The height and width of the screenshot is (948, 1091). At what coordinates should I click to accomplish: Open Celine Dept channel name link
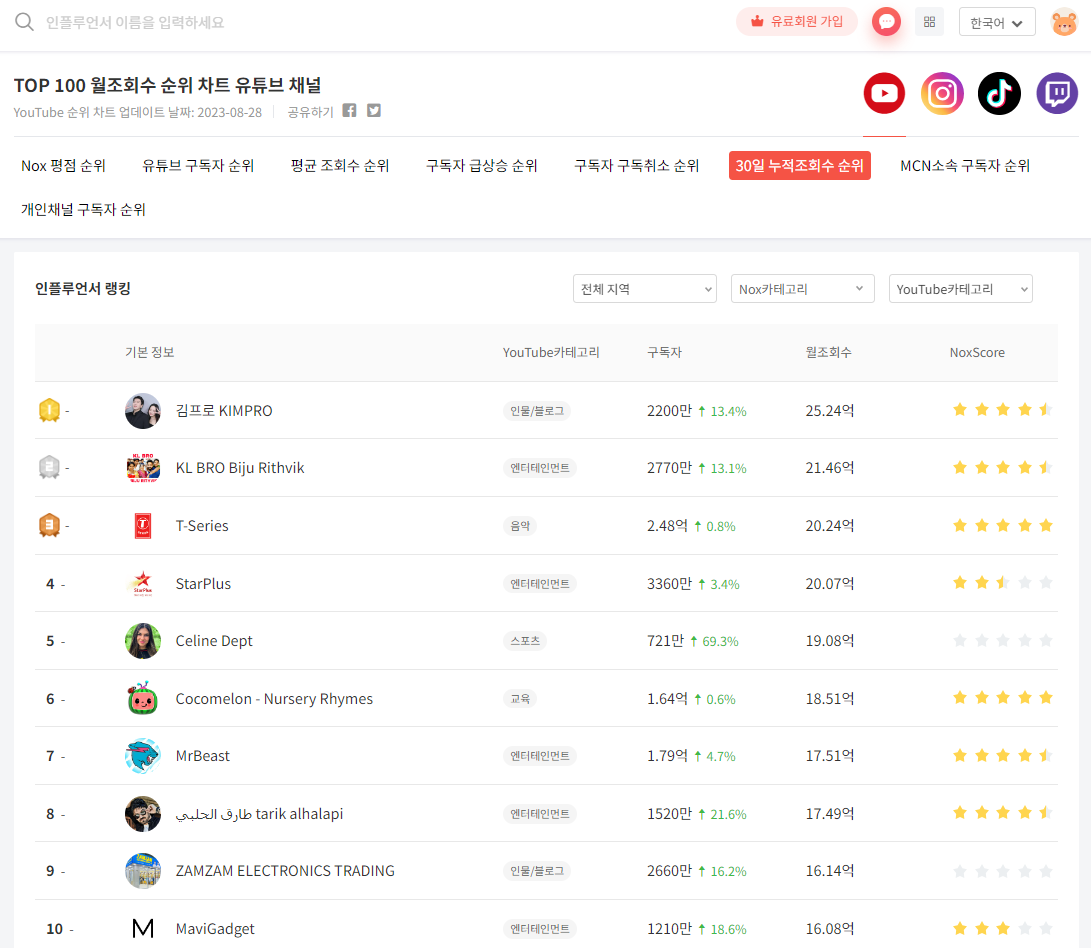click(x=214, y=641)
